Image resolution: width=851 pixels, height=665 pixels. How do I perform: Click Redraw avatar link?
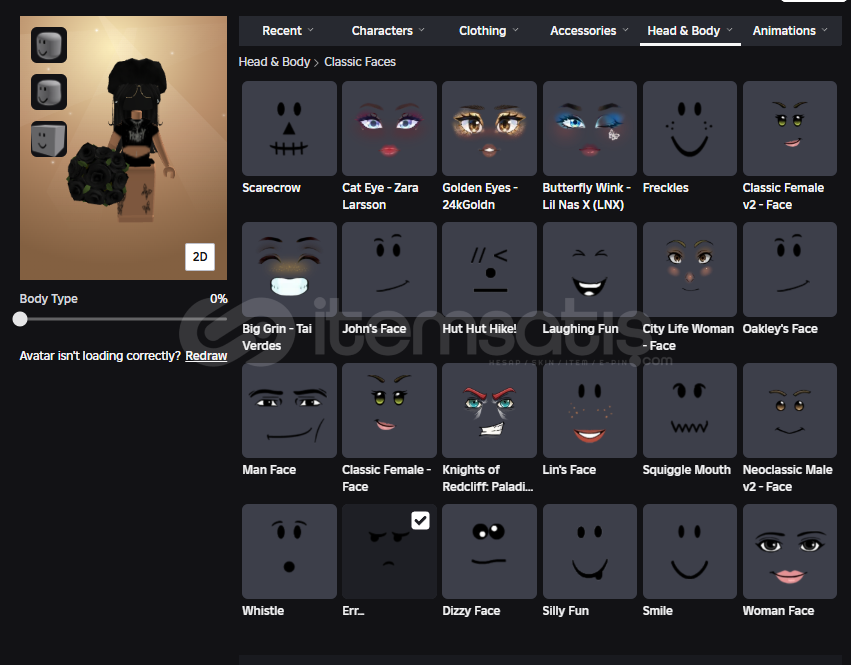(206, 356)
